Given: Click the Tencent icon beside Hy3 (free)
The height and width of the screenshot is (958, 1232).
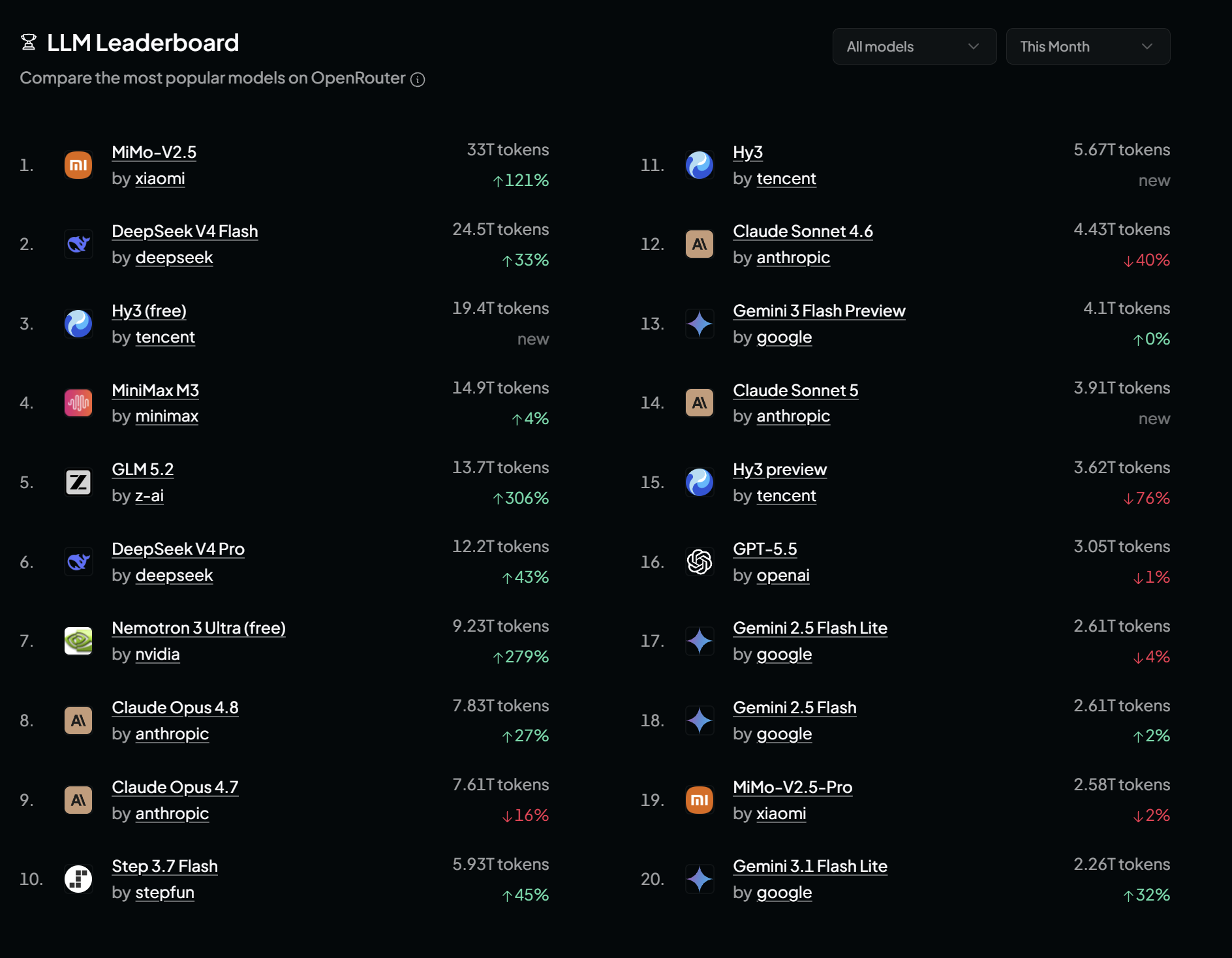Looking at the screenshot, I should click(x=78, y=324).
